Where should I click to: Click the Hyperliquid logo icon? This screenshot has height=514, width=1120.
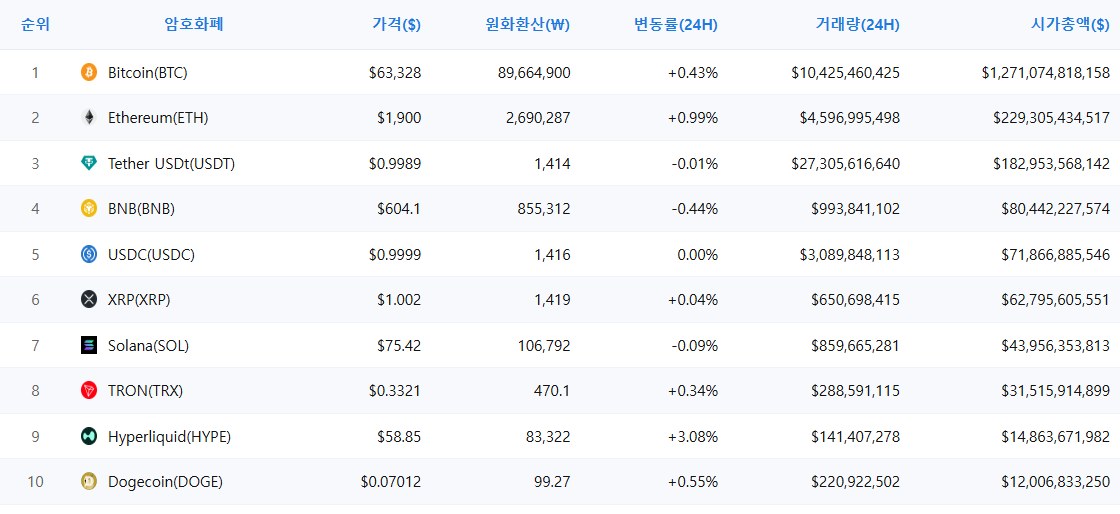click(89, 436)
